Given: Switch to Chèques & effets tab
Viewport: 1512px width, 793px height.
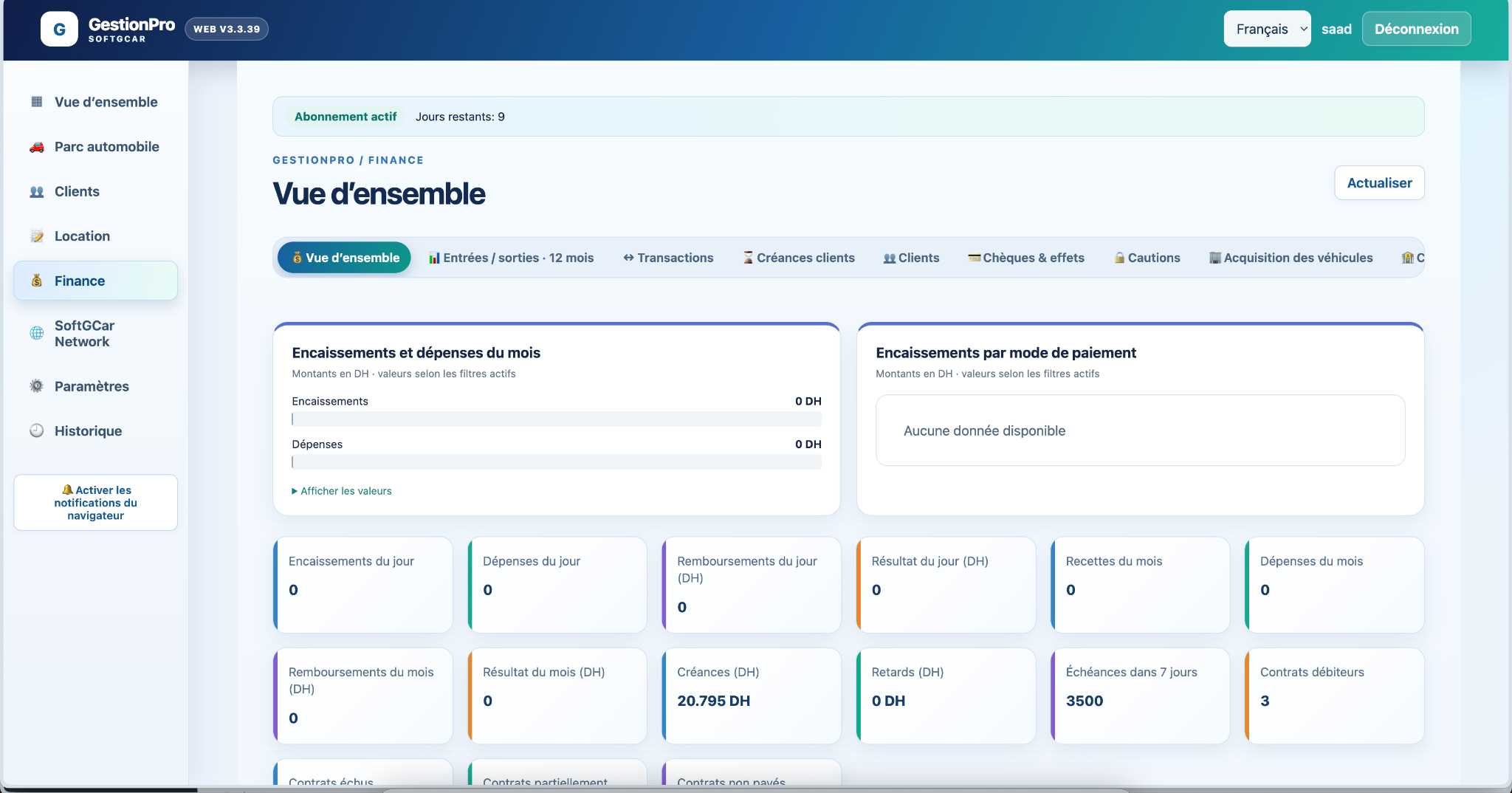Looking at the screenshot, I should pos(1026,258).
